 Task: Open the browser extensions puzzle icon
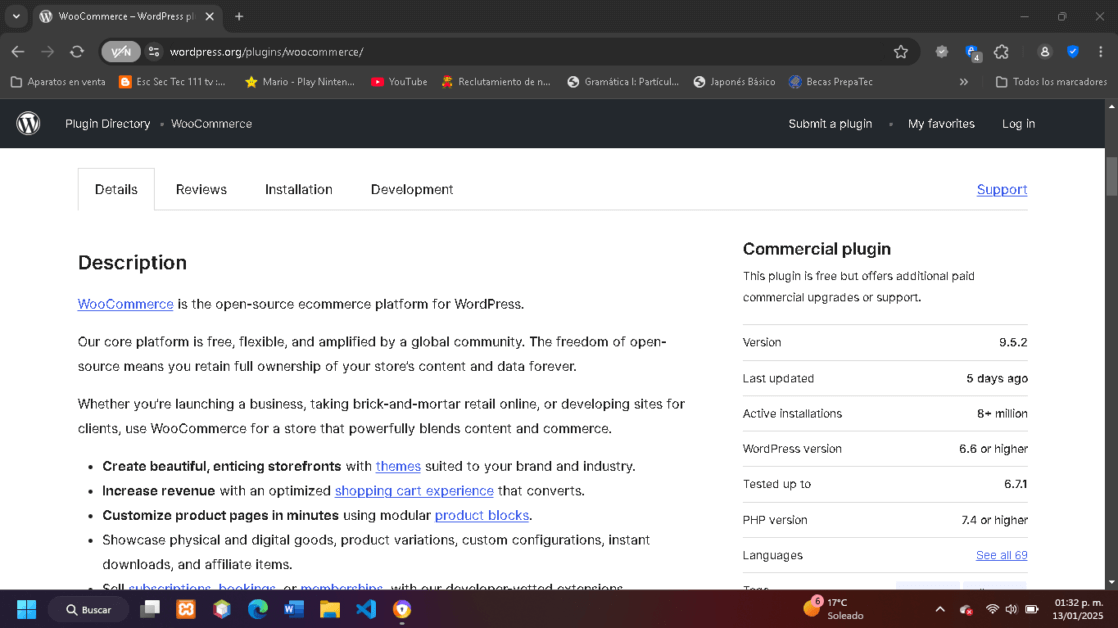1001,52
